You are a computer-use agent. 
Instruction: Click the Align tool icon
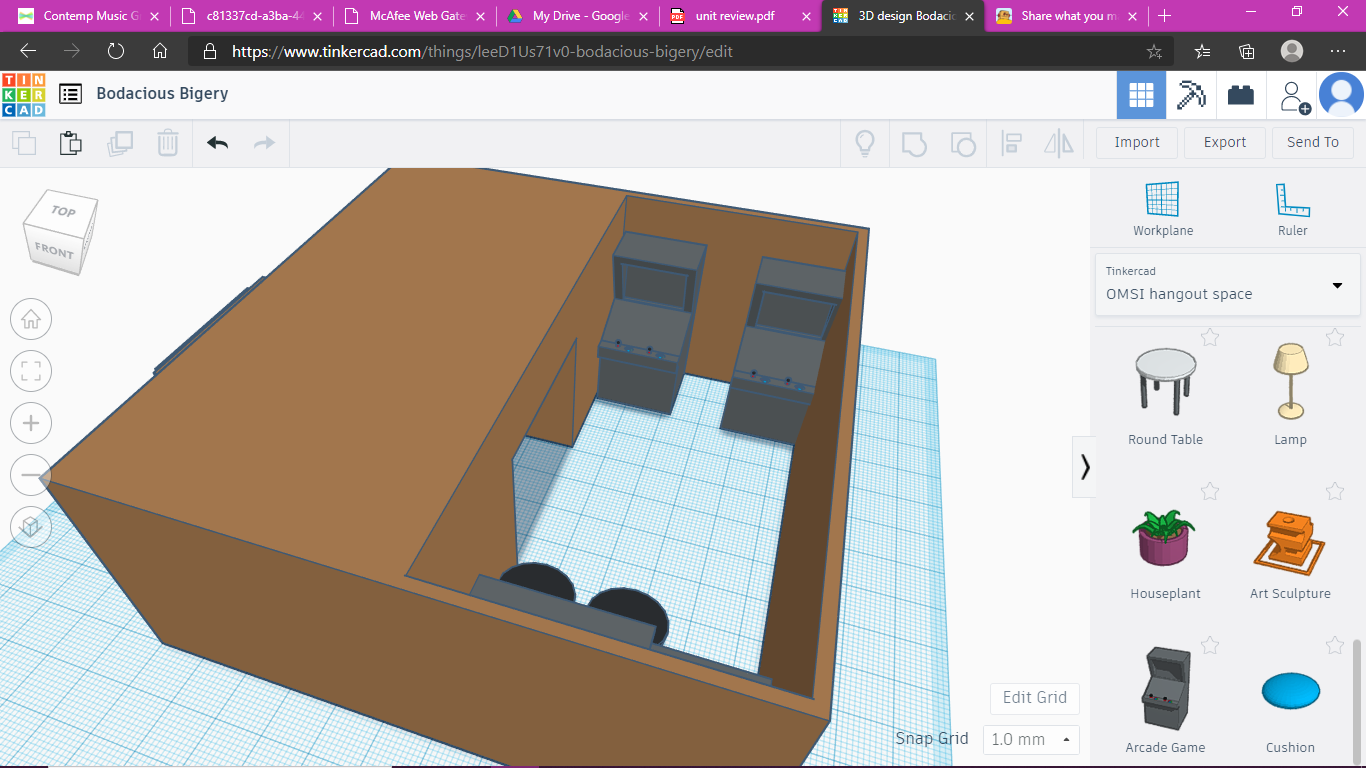(x=1011, y=143)
